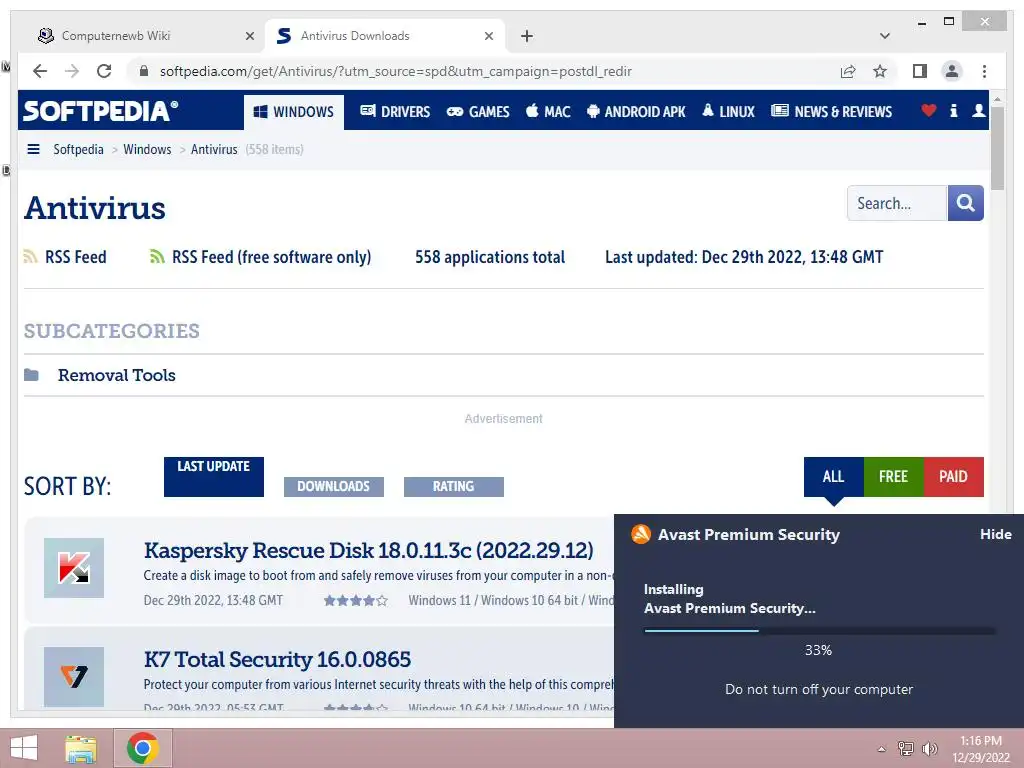Expand the tab search chevron
This screenshot has width=1024, height=768.
point(885,36)
